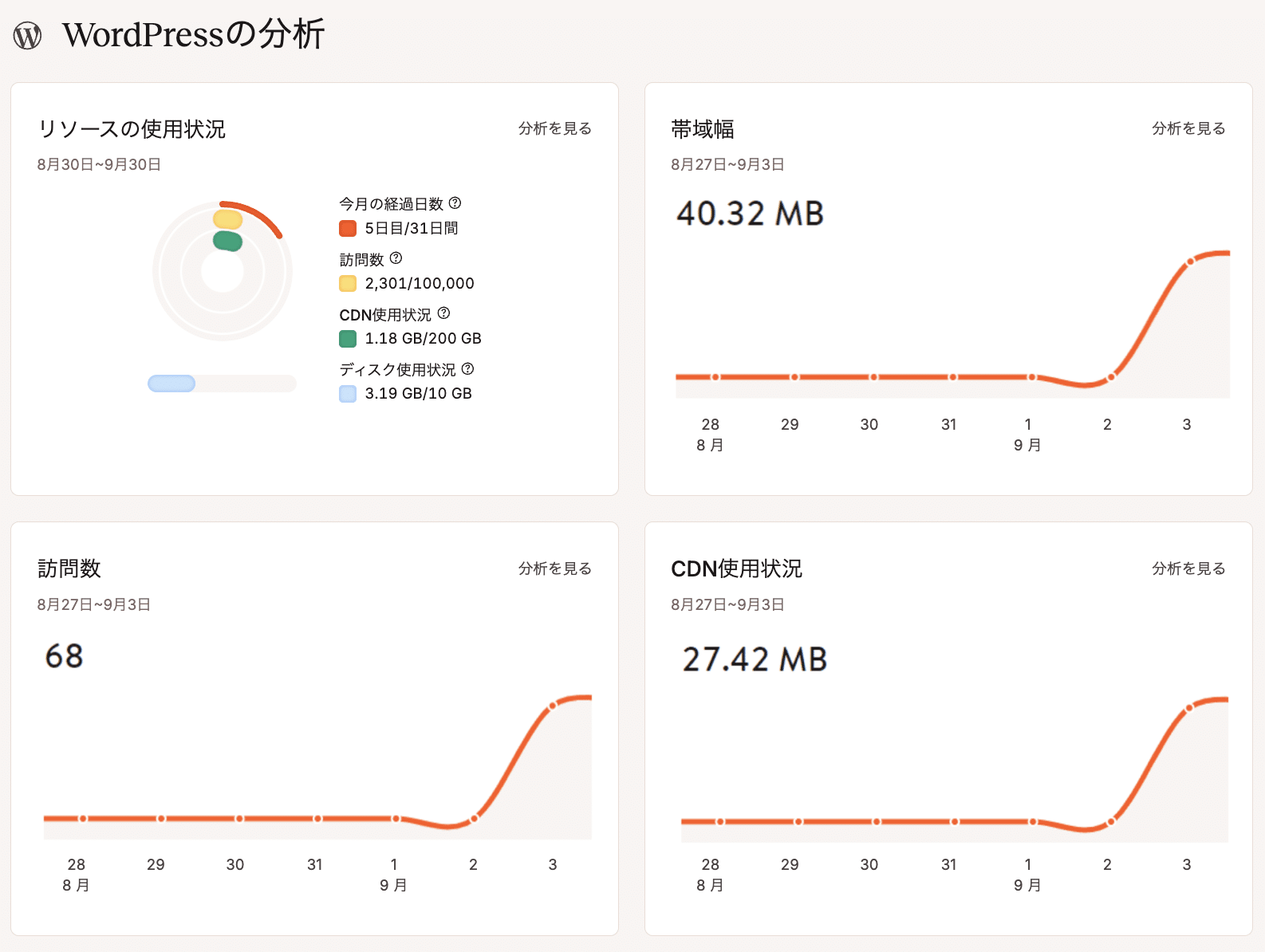Image resolution: width=1265 pixels, height=952 pixels.
Task: Select the 28 data point in 帯域幅 chart
Action: [x=715, y=377]
